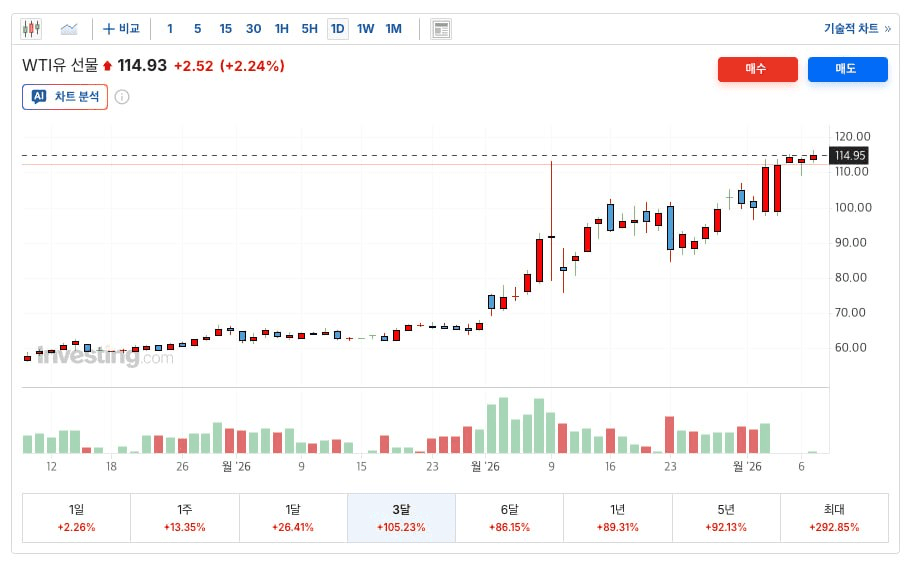Click the 비교 compare plus button
The width and height of the screenshot is (912, 568).
pos(122,29)
